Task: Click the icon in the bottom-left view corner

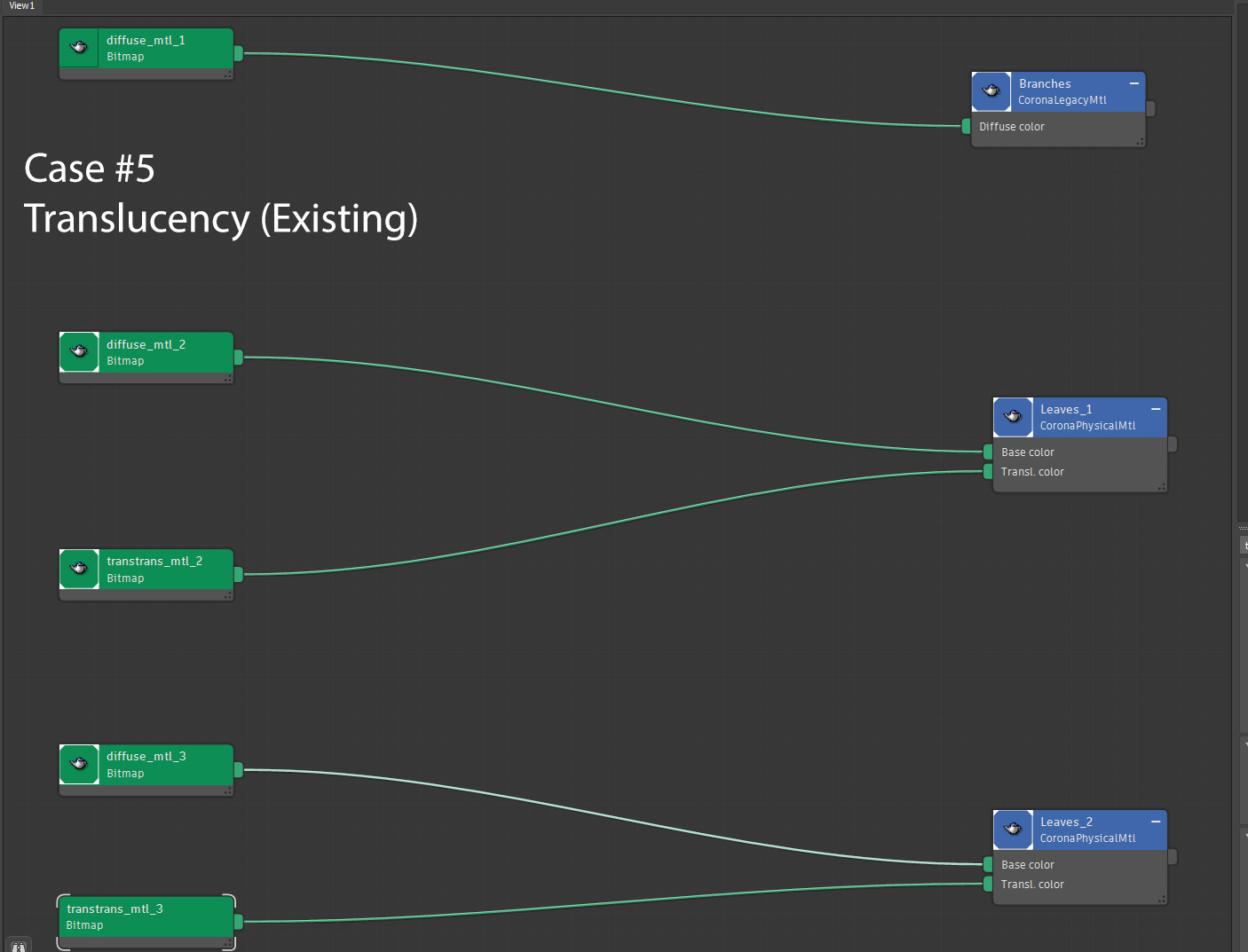Action: (x=18, y=946)
